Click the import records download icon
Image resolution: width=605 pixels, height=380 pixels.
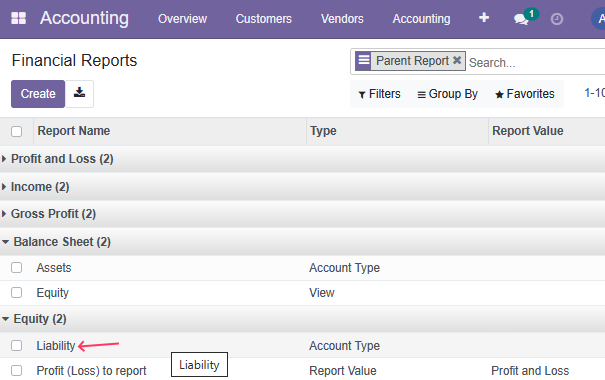pos(79,93)
